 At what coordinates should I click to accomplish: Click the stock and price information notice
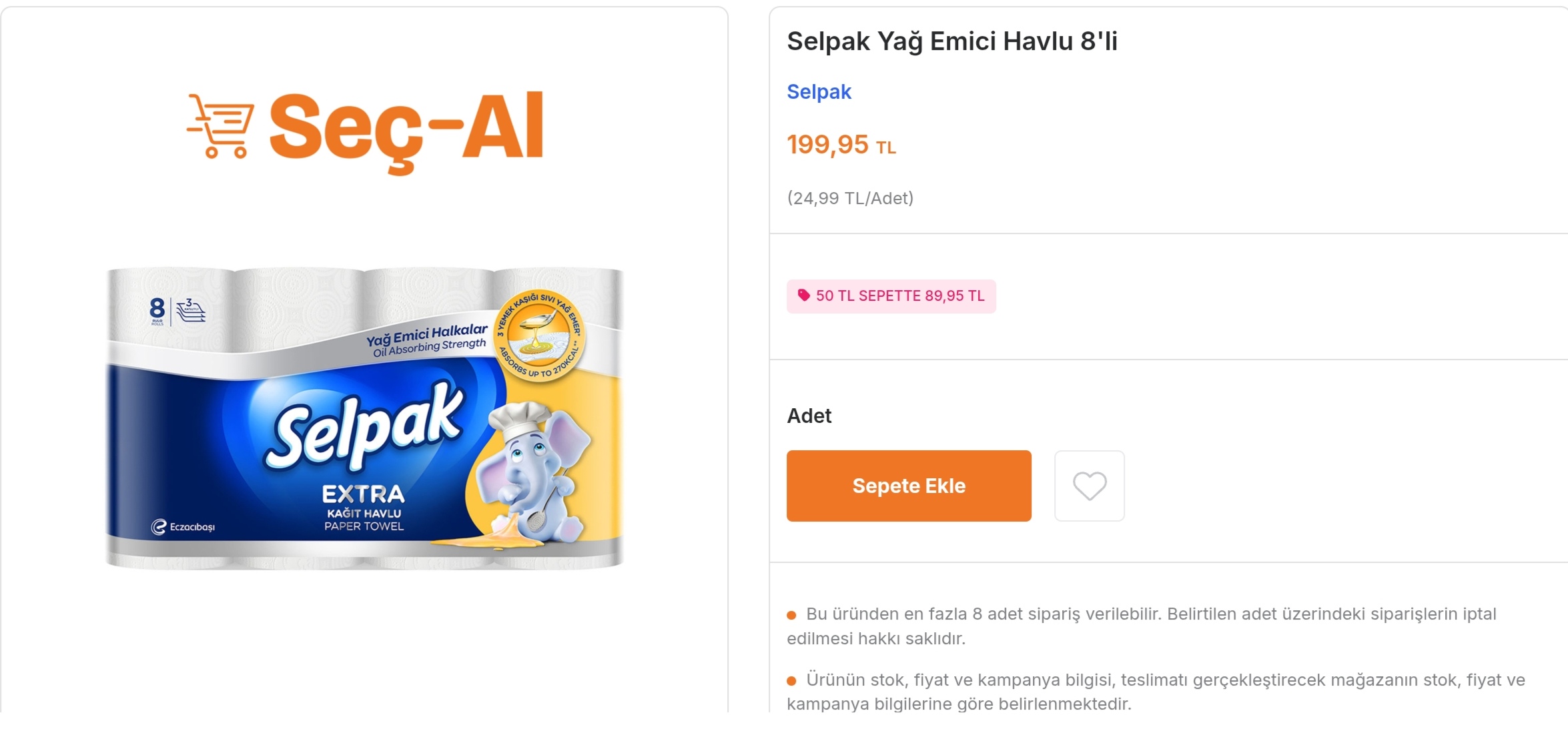[x=1156, y=692]
